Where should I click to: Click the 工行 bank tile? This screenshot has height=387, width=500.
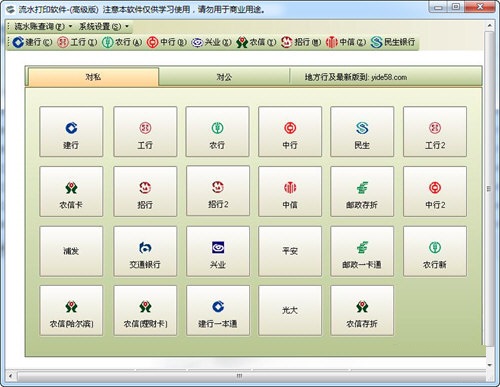click(145, 132)
